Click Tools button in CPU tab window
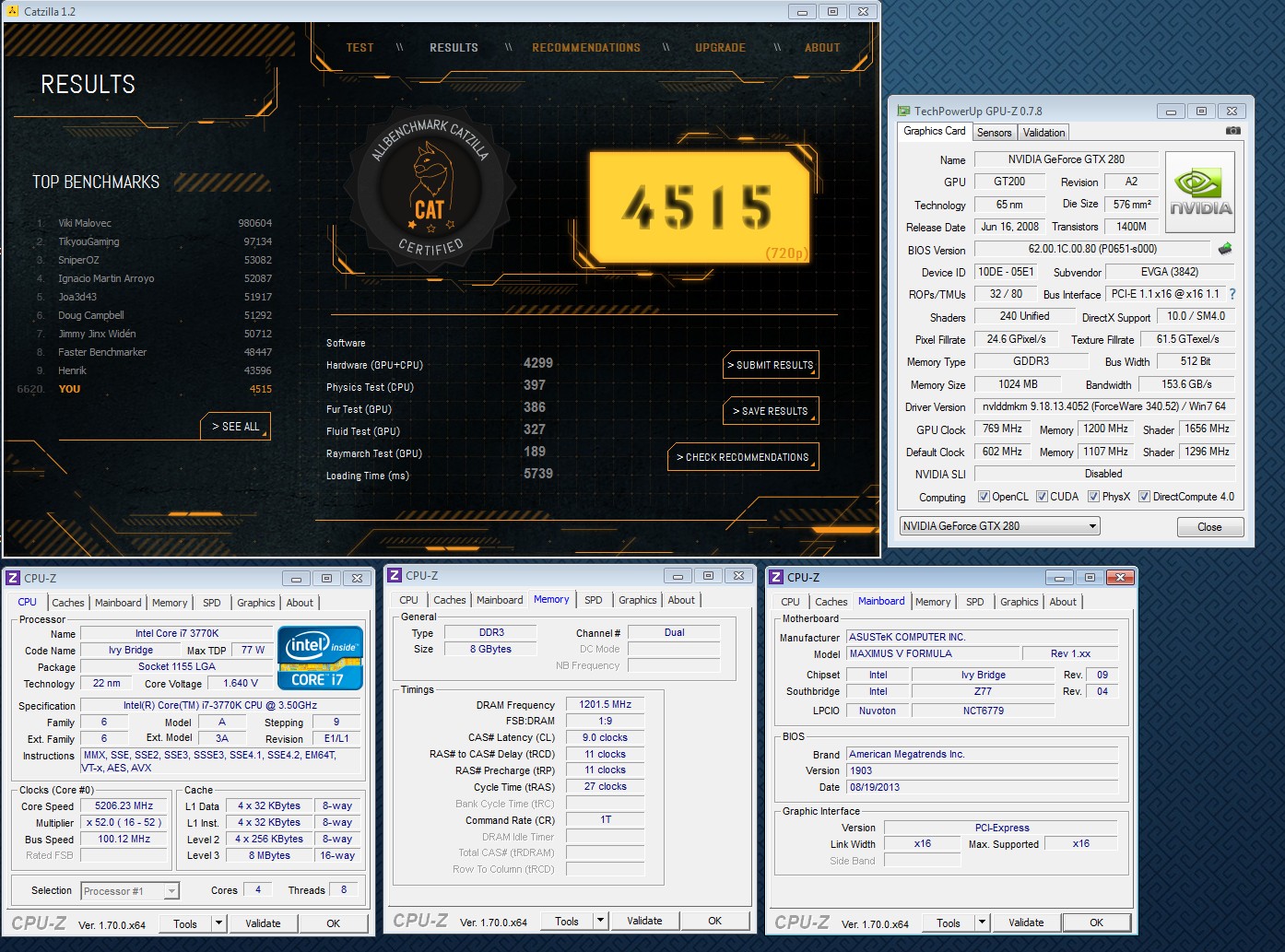The width and height of the screenshot is (1285, 952). [x=185, y=923]
